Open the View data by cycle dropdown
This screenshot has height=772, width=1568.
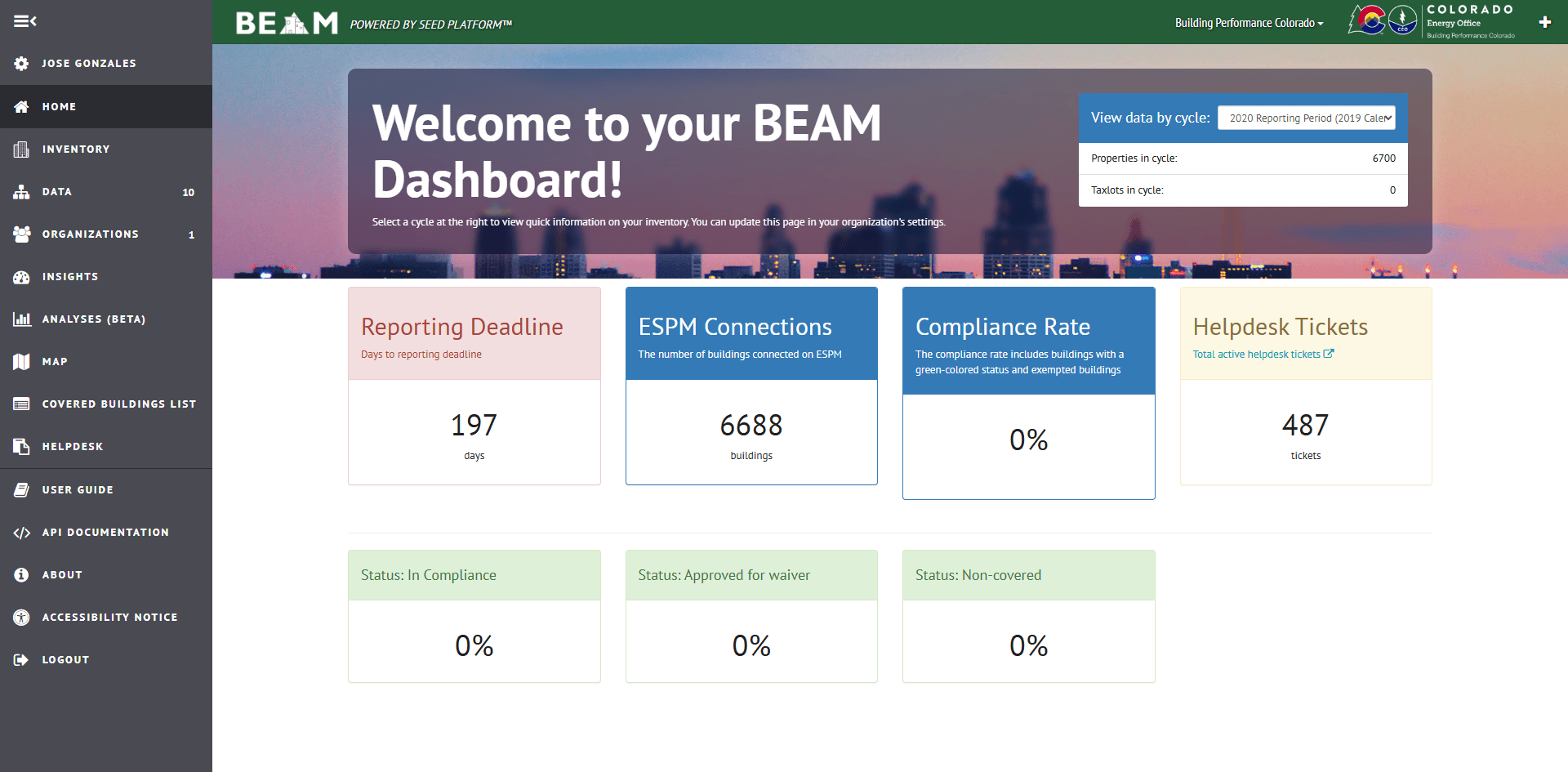1307,118
